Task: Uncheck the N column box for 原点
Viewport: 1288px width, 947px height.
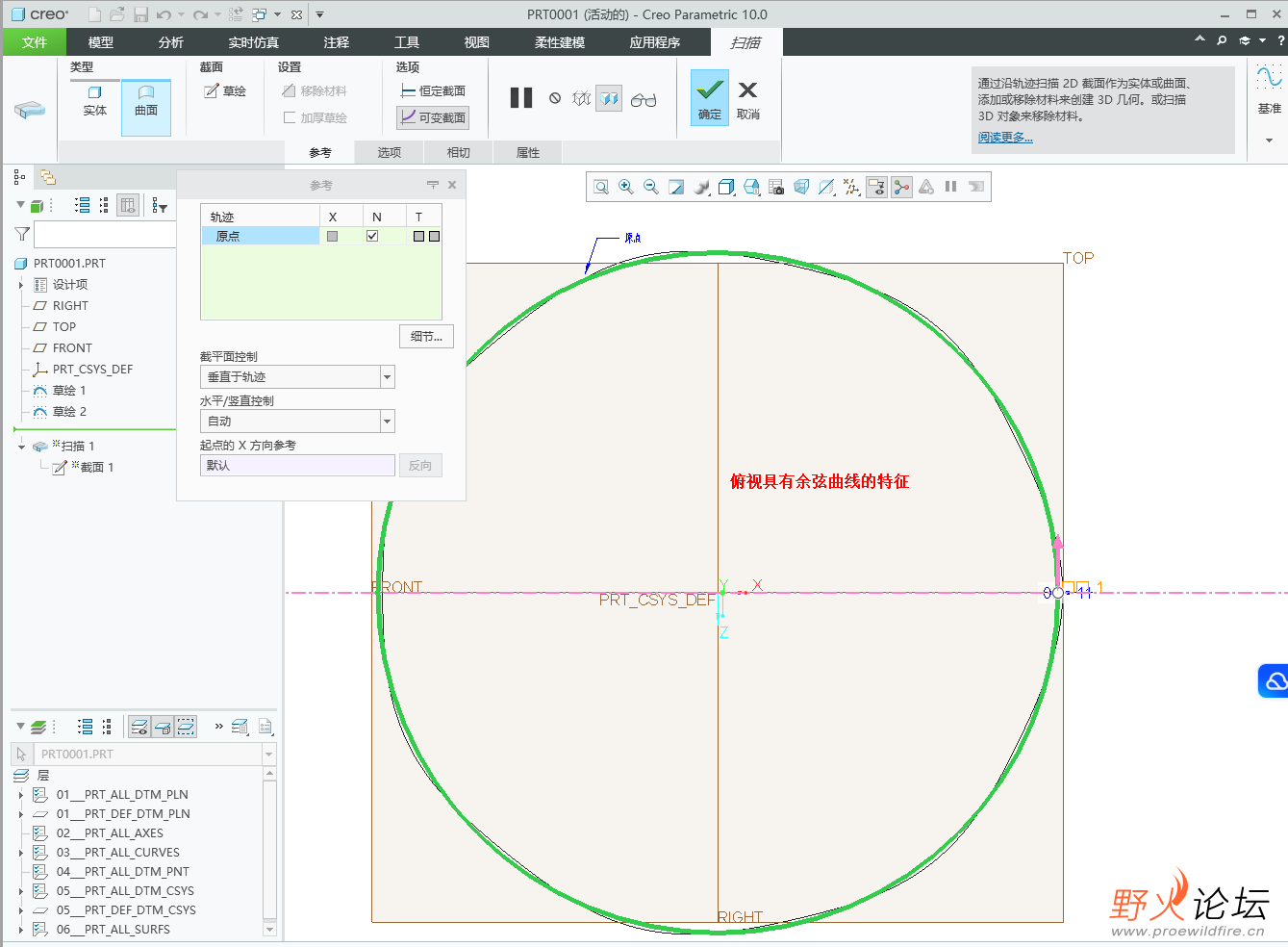Action: click(372, 236)
